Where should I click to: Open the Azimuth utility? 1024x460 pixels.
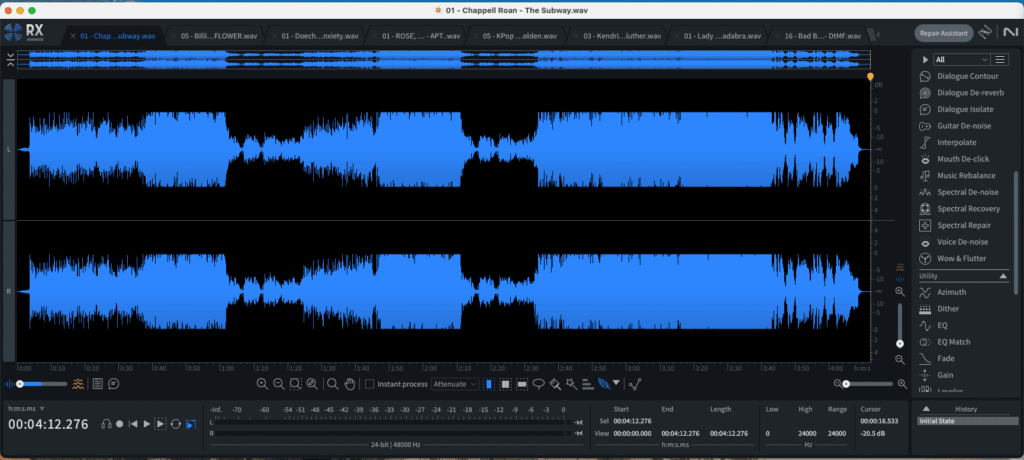942,292
